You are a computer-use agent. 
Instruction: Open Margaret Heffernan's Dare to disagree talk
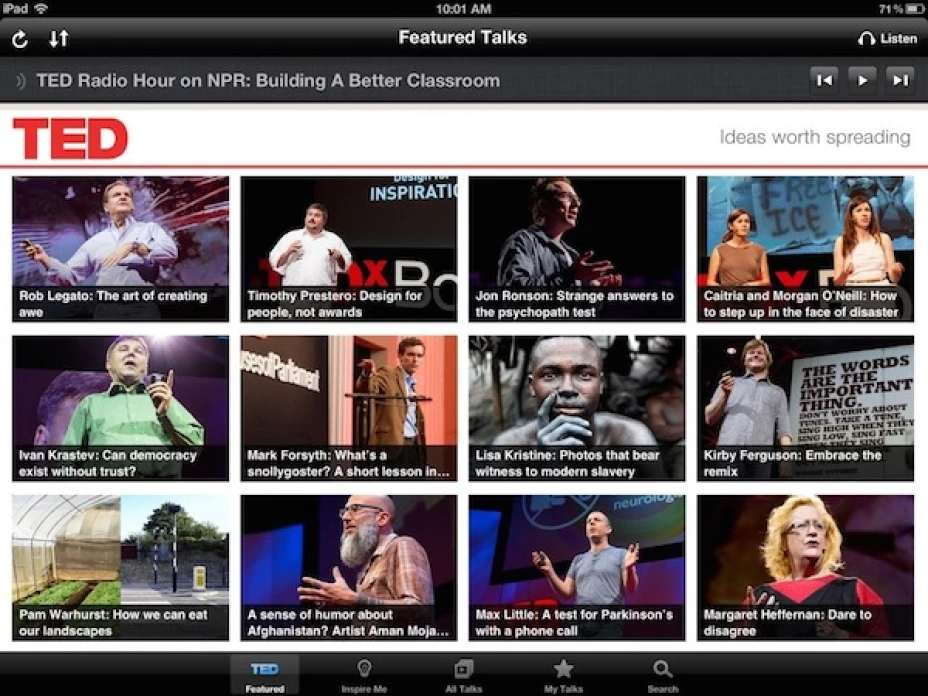[806, 566]
